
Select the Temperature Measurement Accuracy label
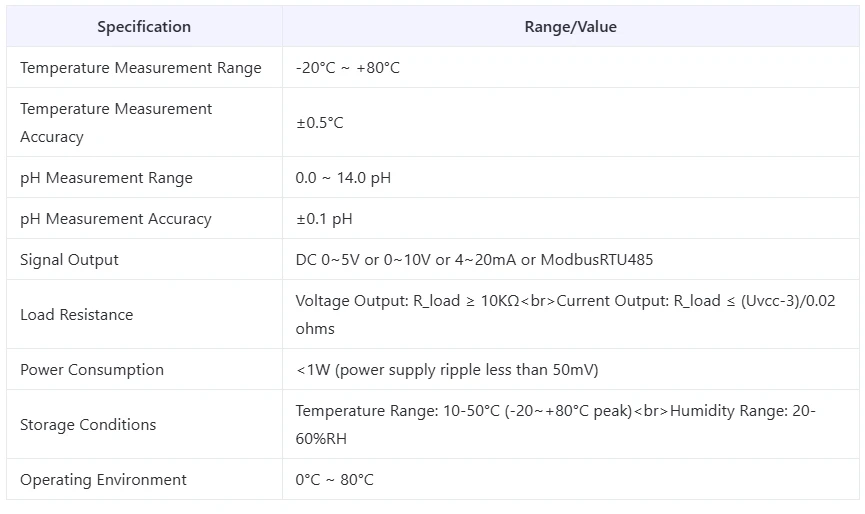[116, 122]
